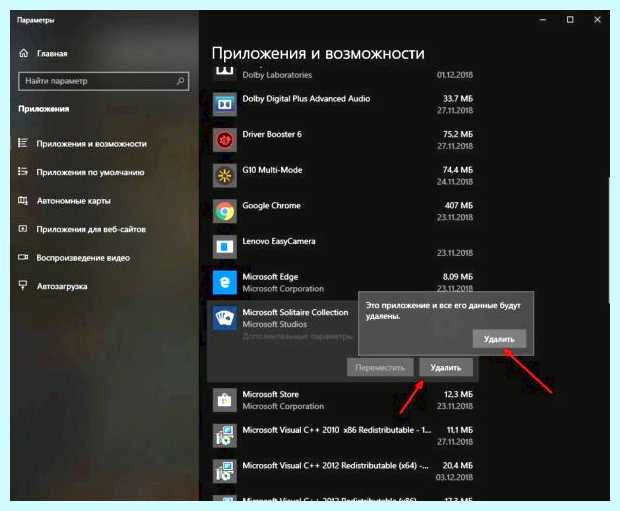Image resolution: width=620 pixels, height=511 pixels.
Task: Click the Microsoft Visual C++ 2010 entry name
Action: point(336,430)
